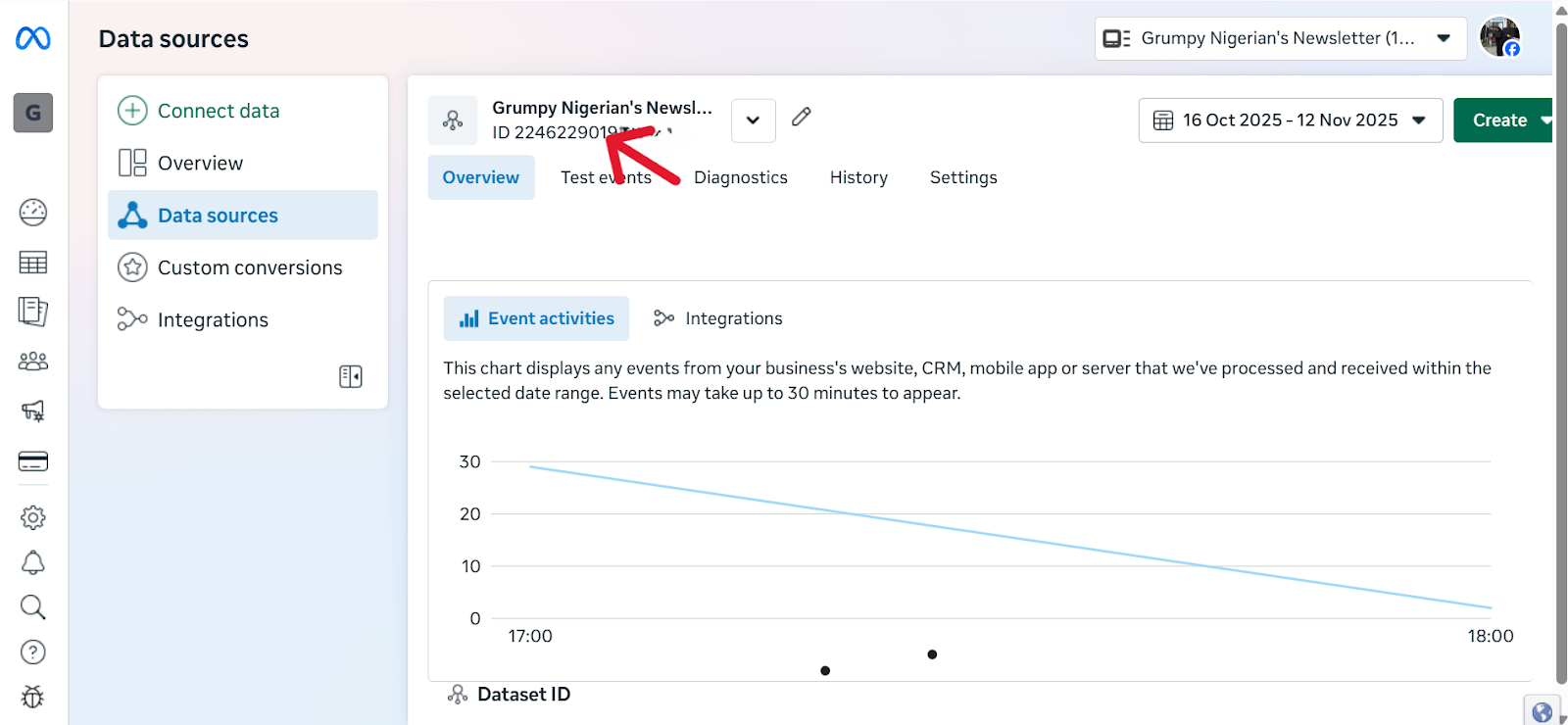Click the globe icon at bottom right
The image size is (1568, 725).
point(1543,712)
